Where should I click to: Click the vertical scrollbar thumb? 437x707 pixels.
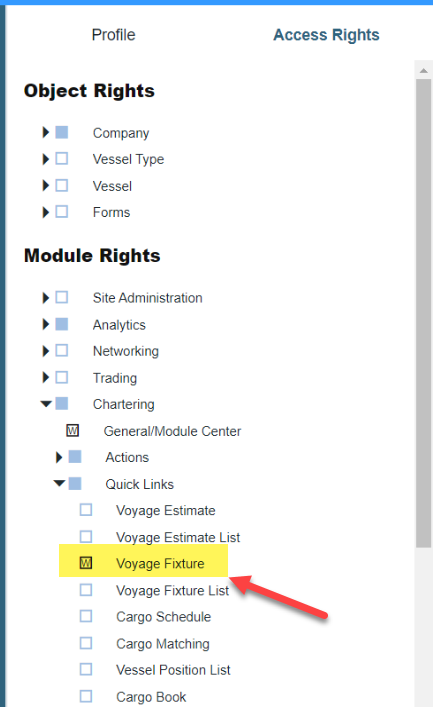(x=423, y=313)
